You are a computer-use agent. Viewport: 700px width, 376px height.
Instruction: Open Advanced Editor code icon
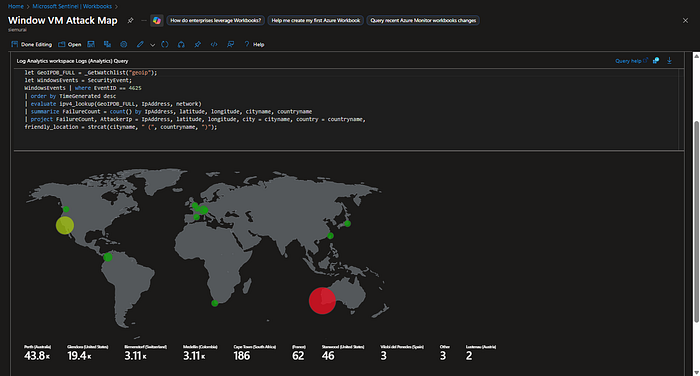214,44
